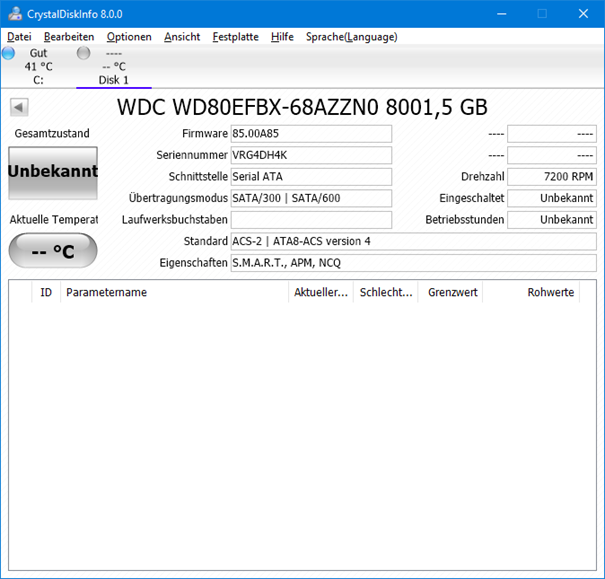This screenshot has width=605, height=579.
Task: Select the Disk 1 tab
Action: coord(114,66)
